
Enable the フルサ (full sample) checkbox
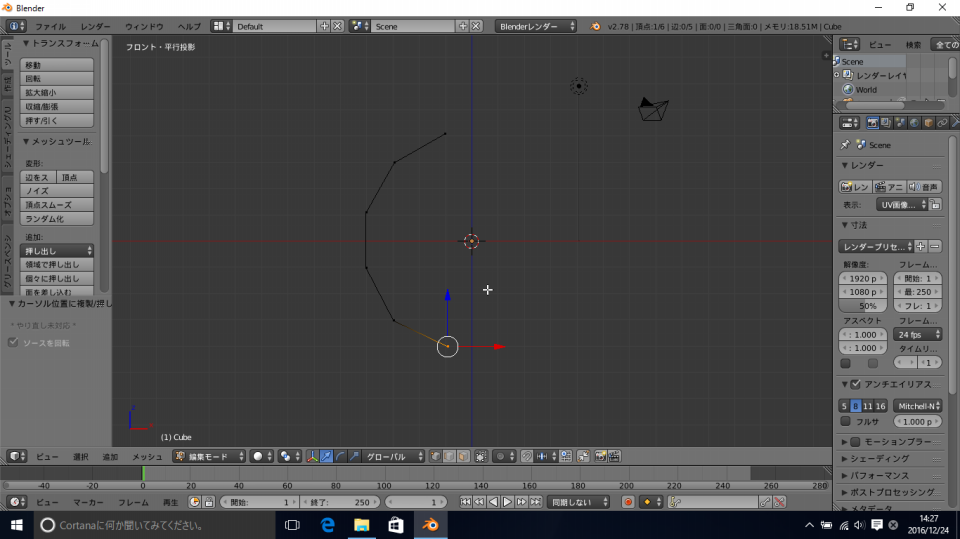[845, 422]
